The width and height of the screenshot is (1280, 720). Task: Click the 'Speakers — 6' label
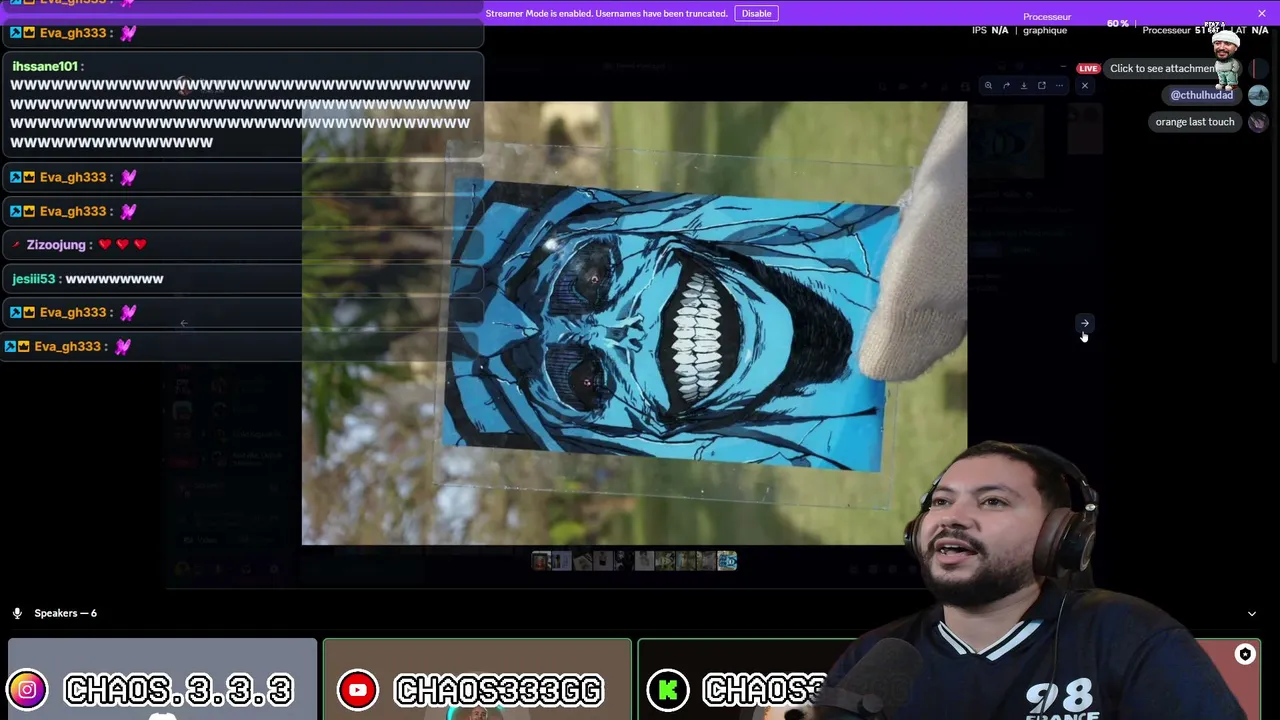pyautogui.click(x=66, y=613)
